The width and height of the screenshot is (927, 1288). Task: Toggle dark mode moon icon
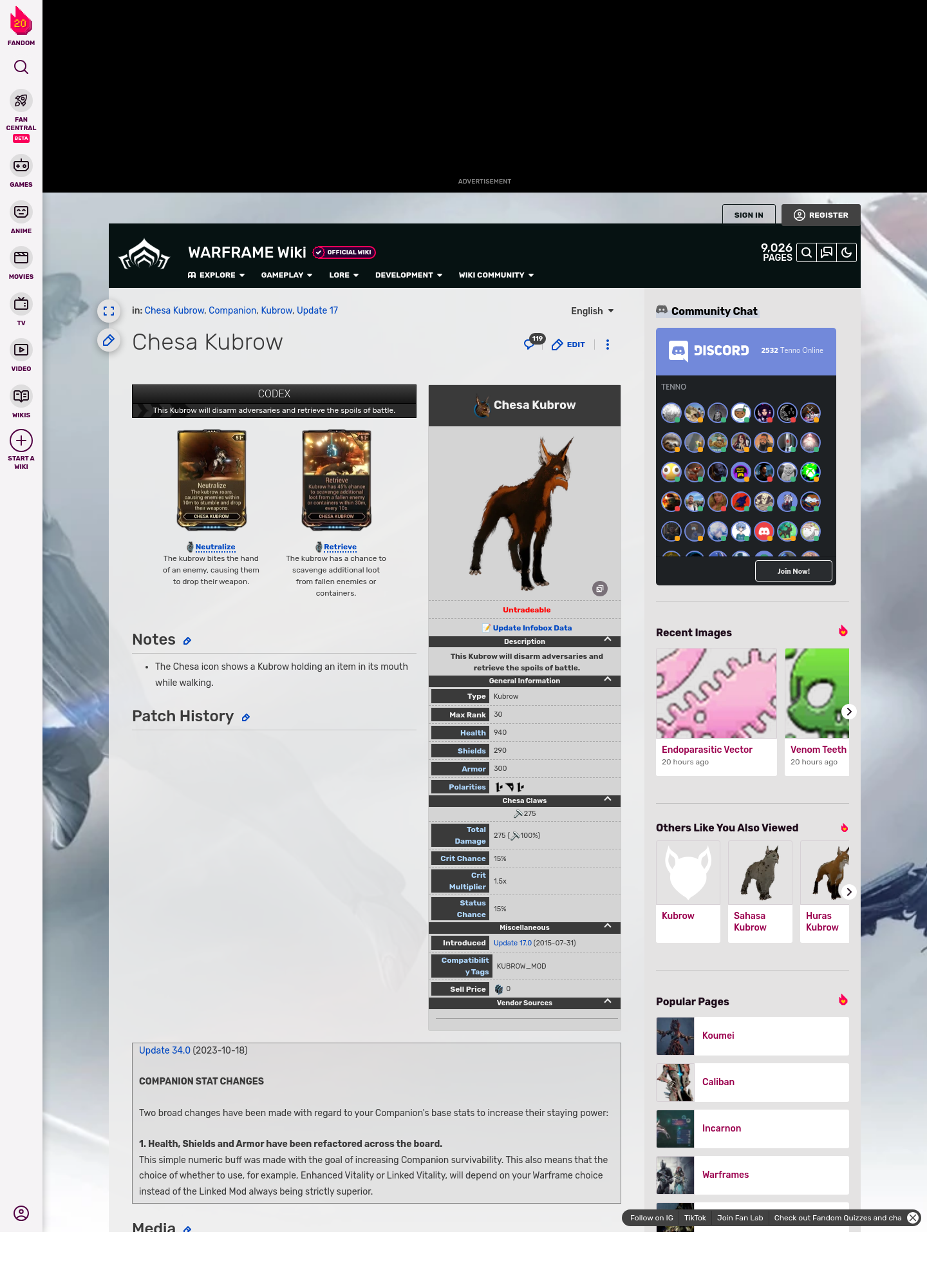coord(847,252)
